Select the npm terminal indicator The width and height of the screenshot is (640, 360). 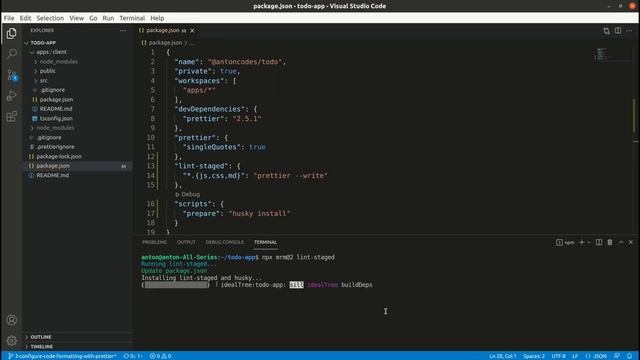[565, 242]
